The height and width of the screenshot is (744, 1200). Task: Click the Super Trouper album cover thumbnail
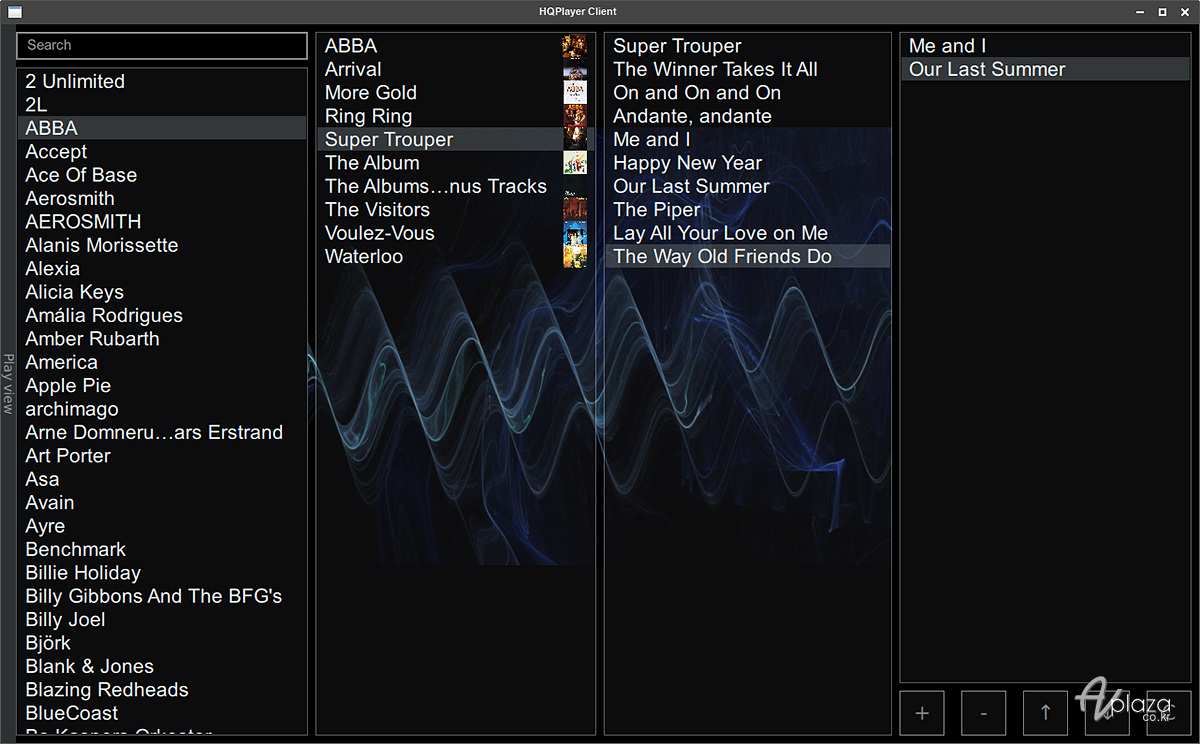point(575,140)
